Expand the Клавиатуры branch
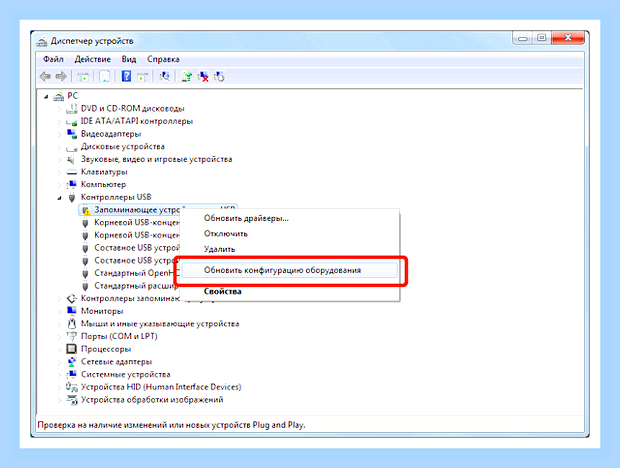The image size is (620, 468). (x=59, y=172)
